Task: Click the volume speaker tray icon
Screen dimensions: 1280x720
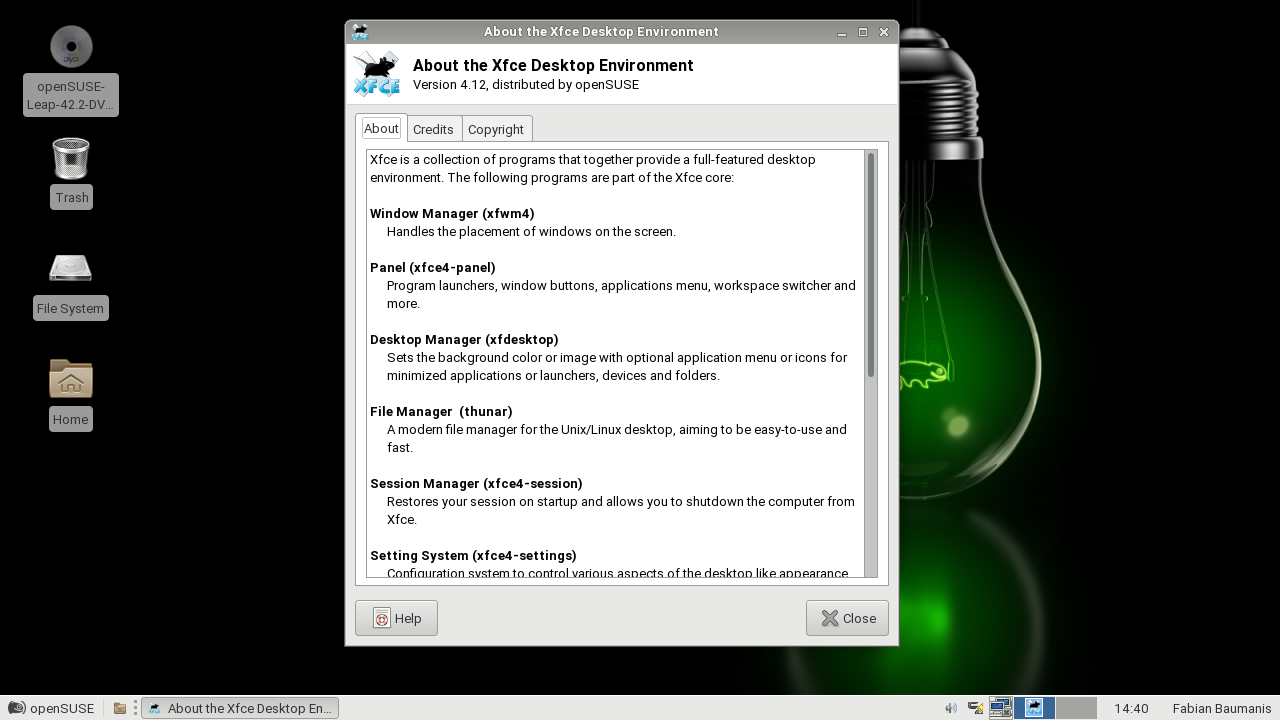Action: (951, 708)
